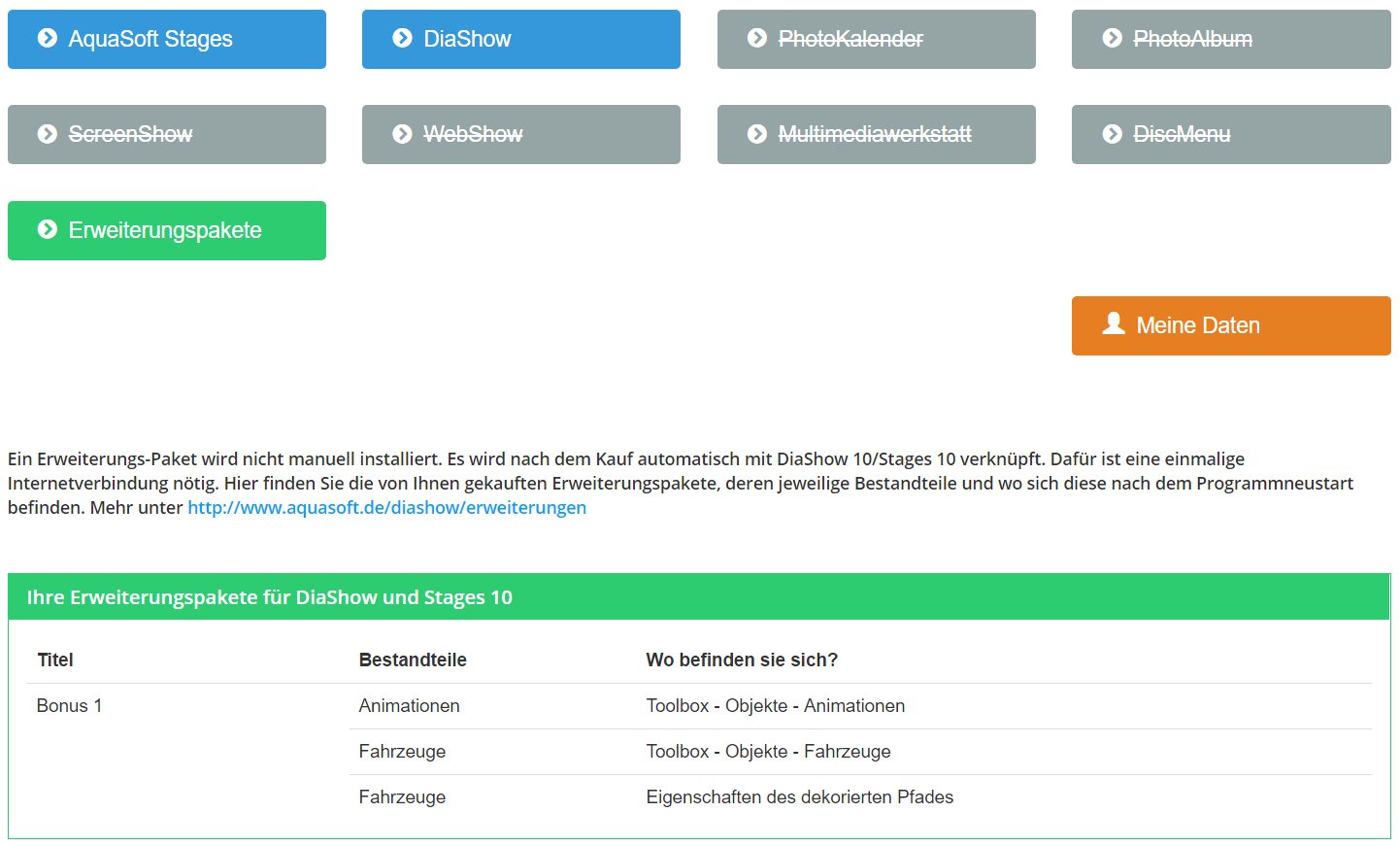Click the arrow icon beside DiscMenu
This screenshot has width=1400, height=846.
pyautogui.click(x=1113, y=134)
